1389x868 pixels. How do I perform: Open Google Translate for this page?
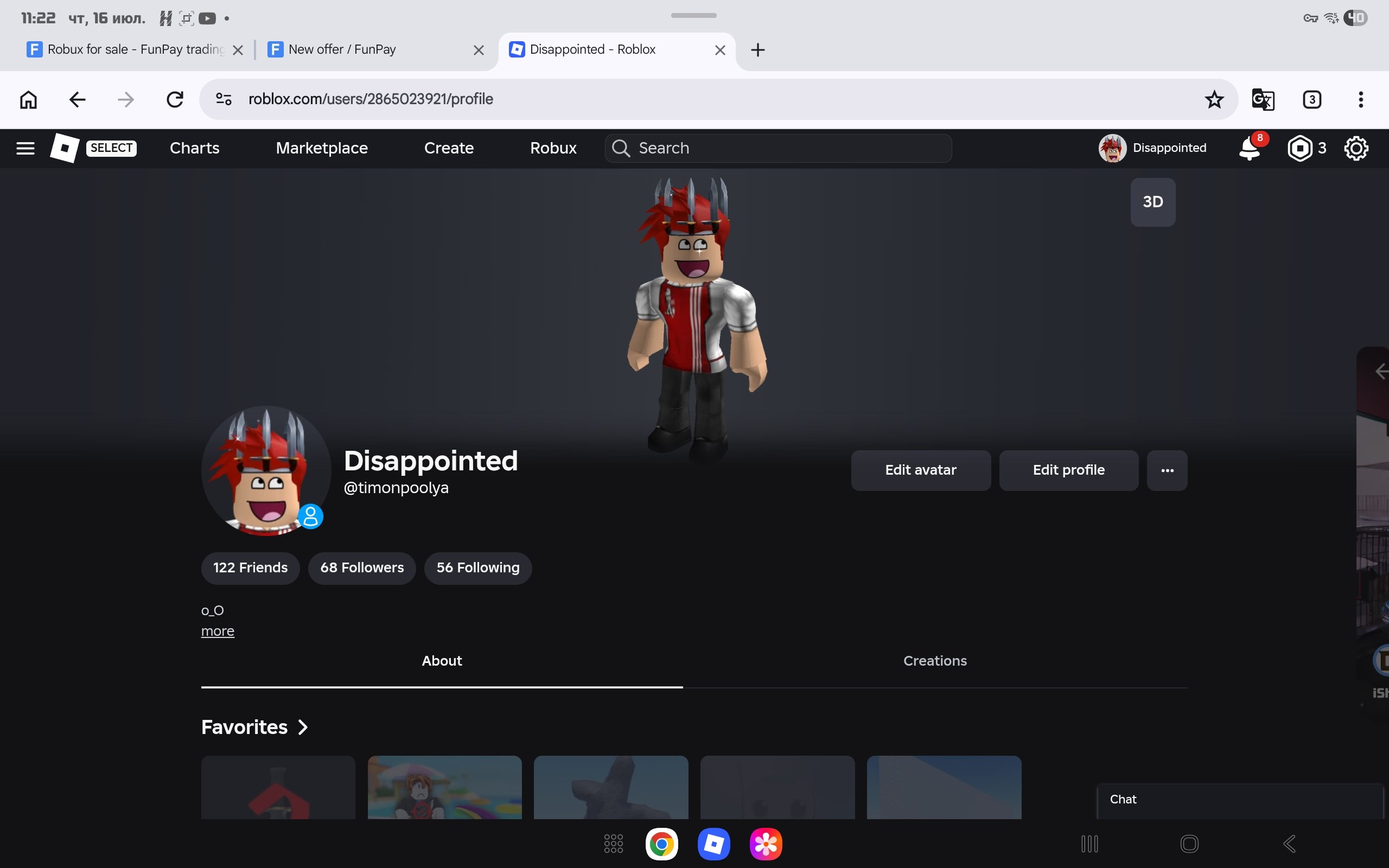point(1263,99)
